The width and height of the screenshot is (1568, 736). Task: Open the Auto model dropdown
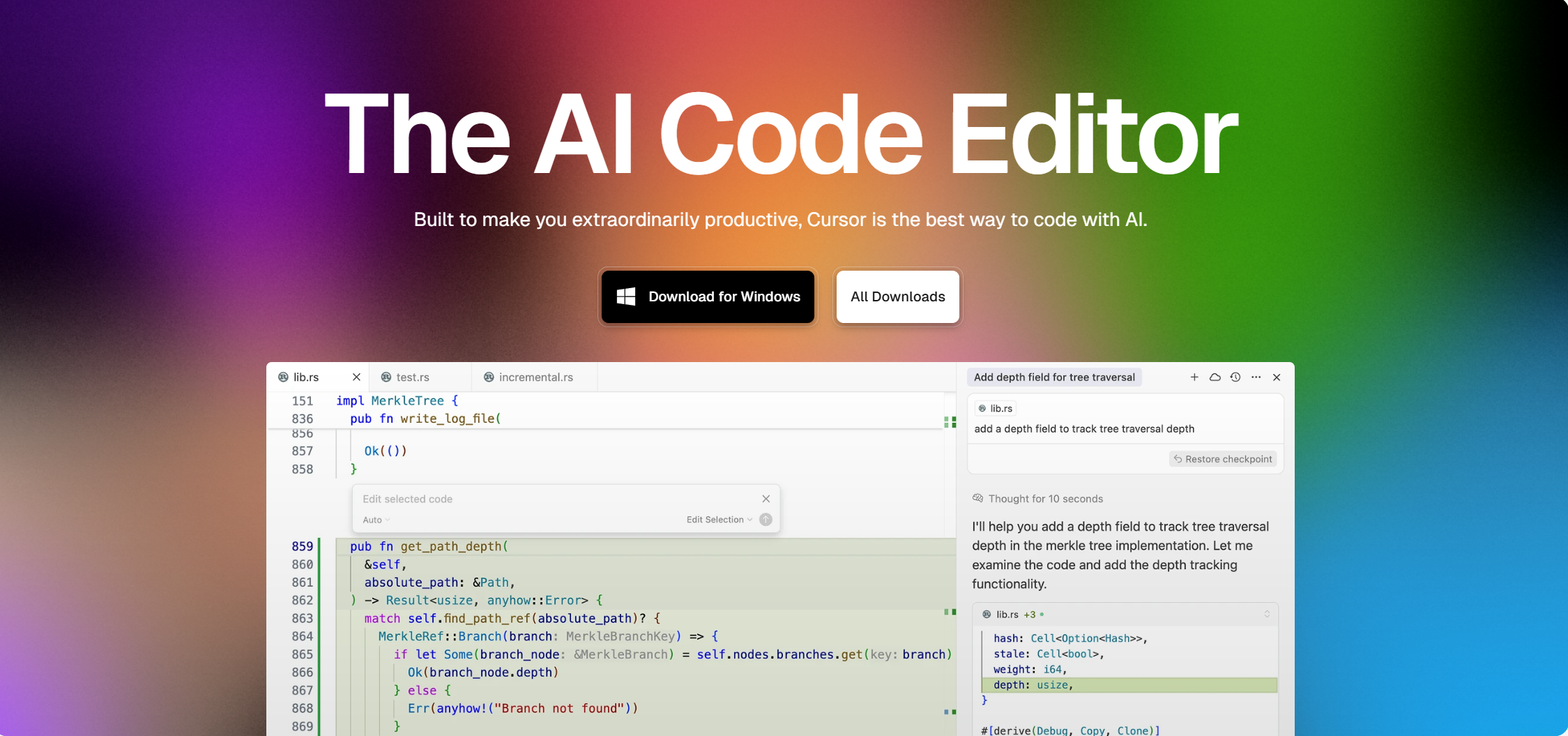pos(376,520)
